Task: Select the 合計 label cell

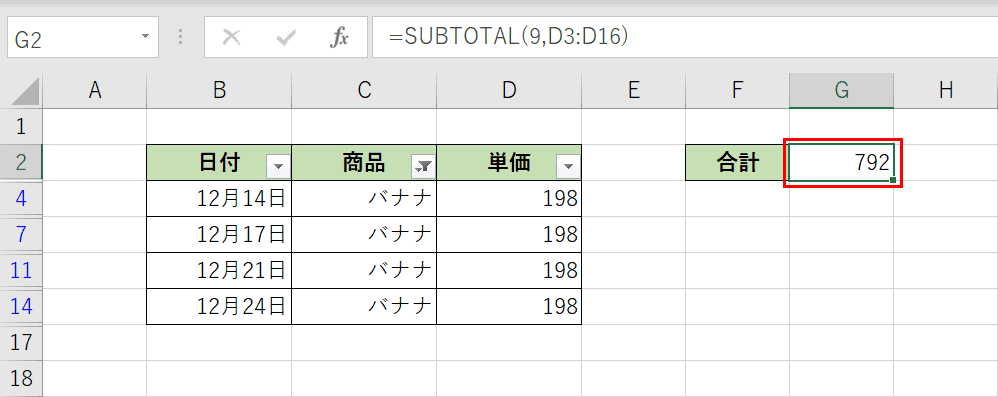Action: point(737,163)
